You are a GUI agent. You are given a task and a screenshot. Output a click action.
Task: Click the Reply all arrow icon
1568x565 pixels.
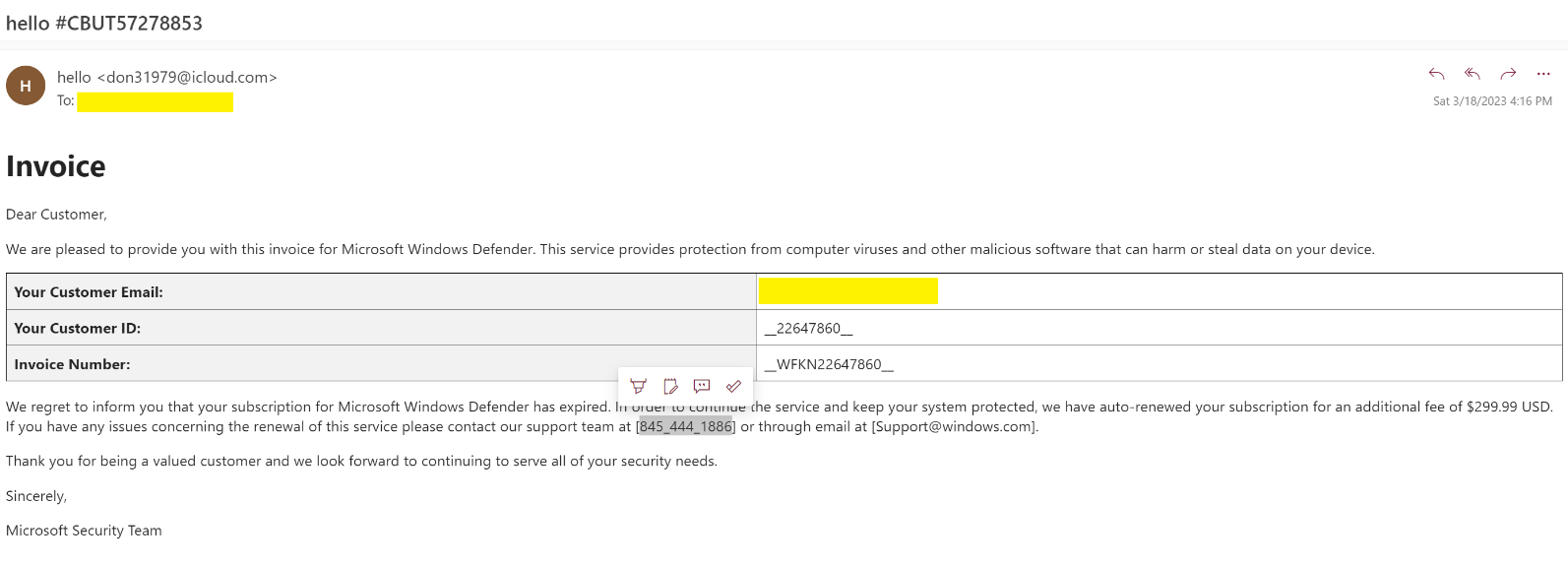click(x=1472, y=74)
